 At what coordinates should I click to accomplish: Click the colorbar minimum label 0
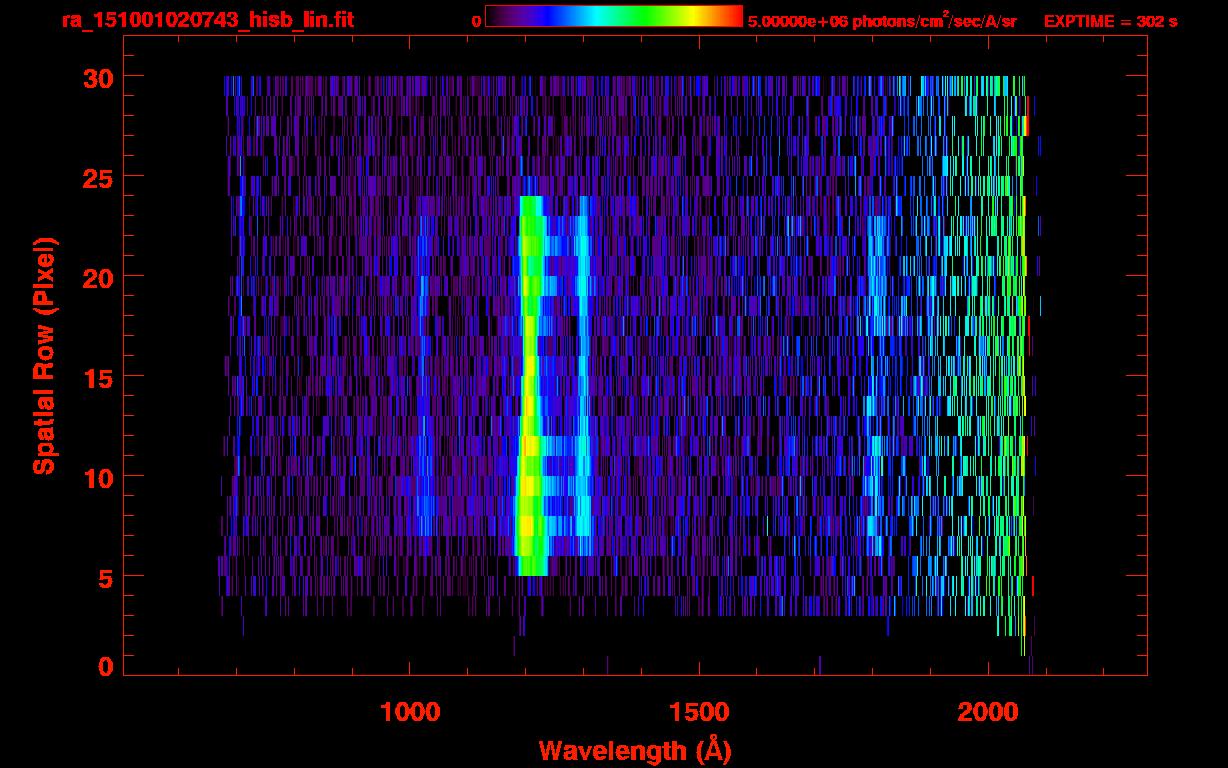[x=476, y=22]
